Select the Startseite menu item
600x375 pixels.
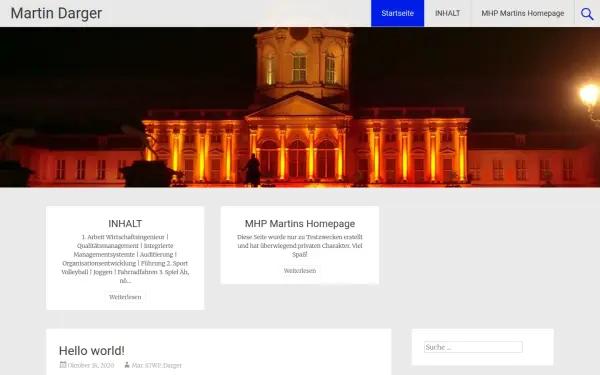click(398, 13)
